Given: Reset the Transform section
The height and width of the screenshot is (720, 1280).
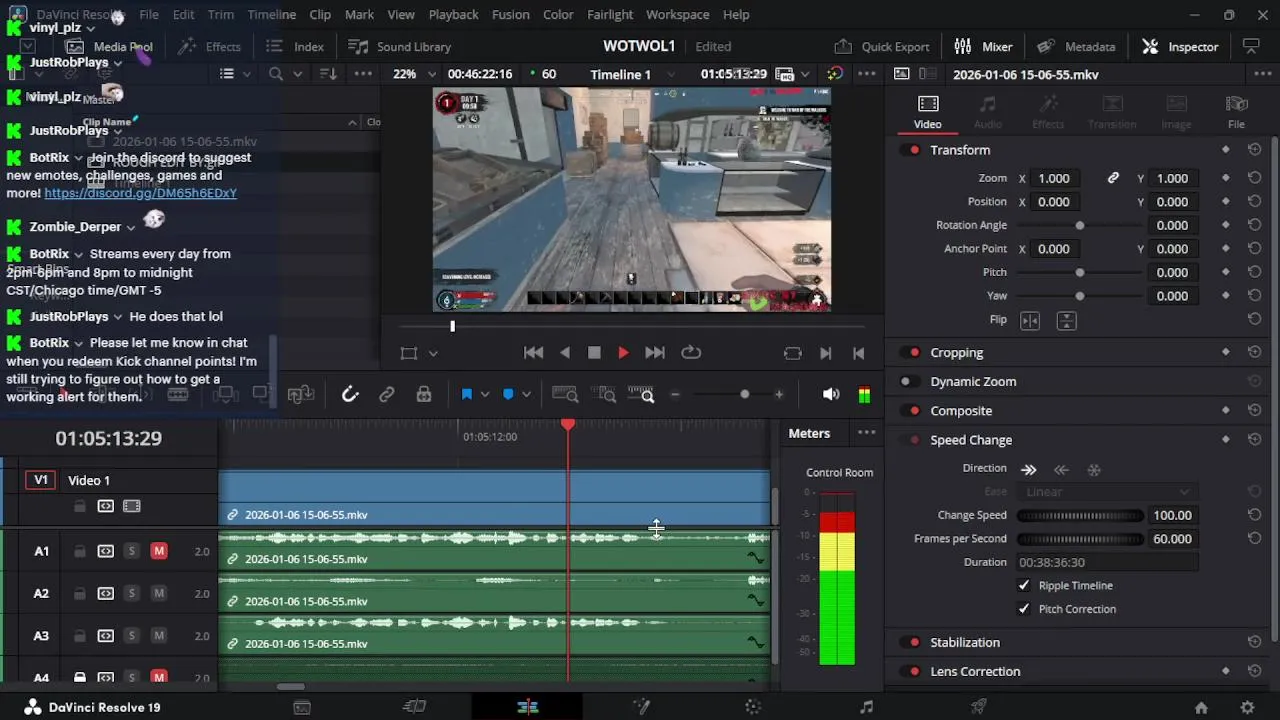Looking at the screenshot, I should (x=1254, y=150).
